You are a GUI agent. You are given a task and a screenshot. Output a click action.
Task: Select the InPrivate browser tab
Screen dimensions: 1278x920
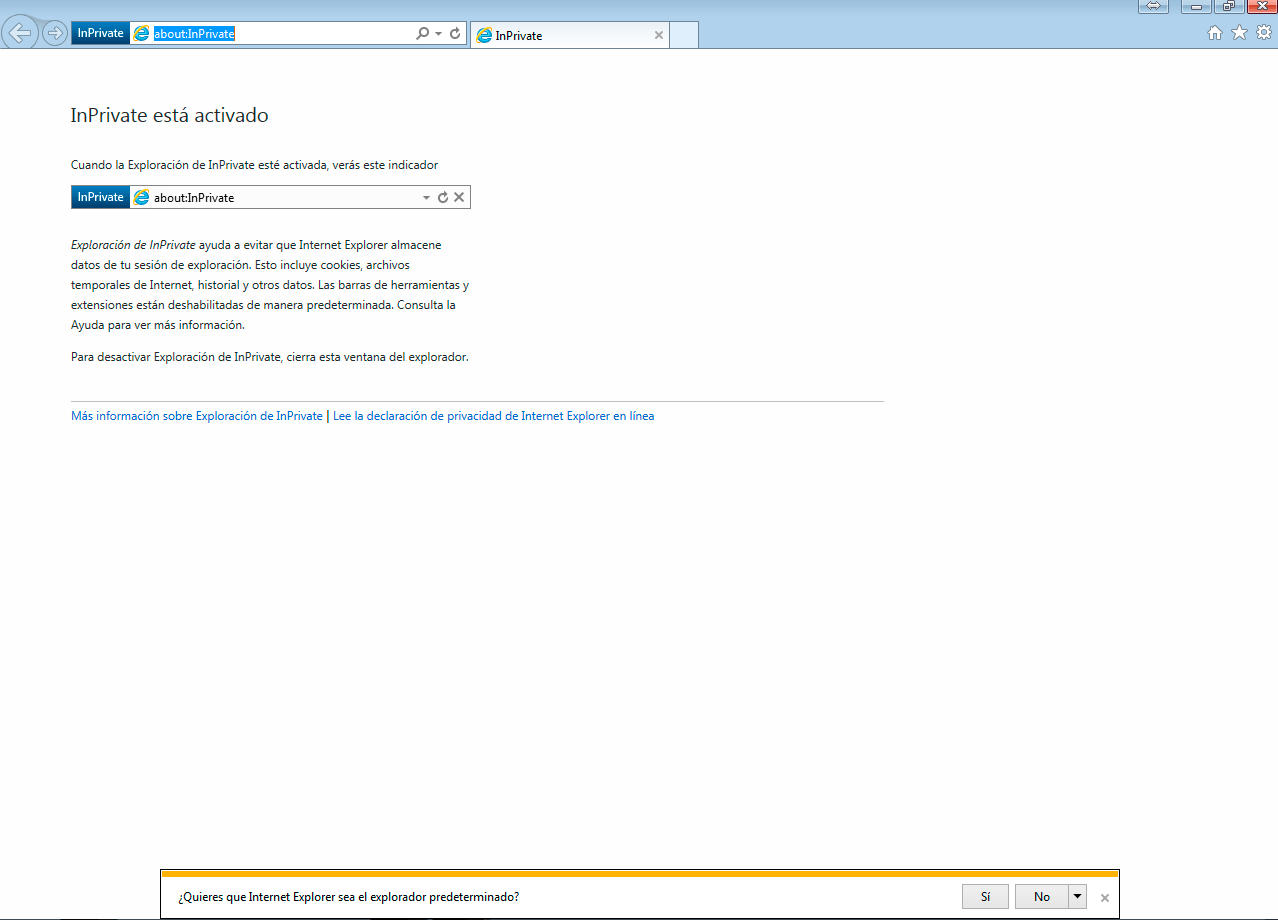coord(569,35)
